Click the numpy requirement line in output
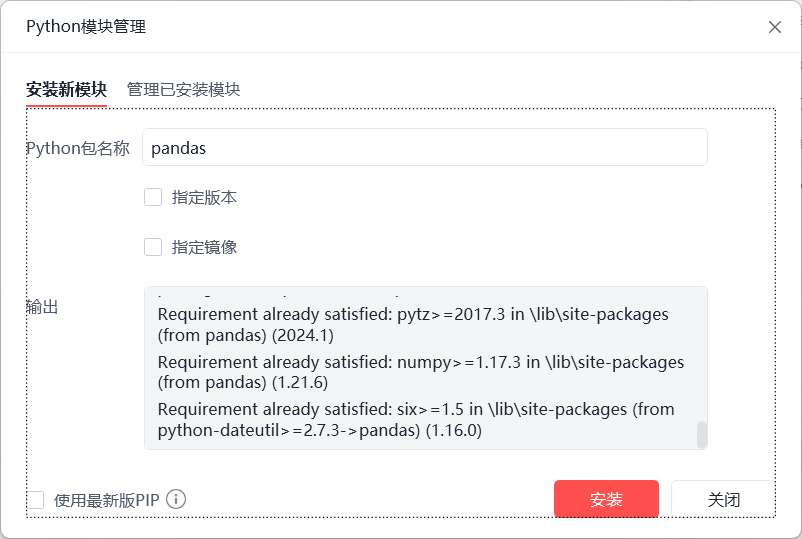This screenshot has height=539, width=802. [420, 372]
